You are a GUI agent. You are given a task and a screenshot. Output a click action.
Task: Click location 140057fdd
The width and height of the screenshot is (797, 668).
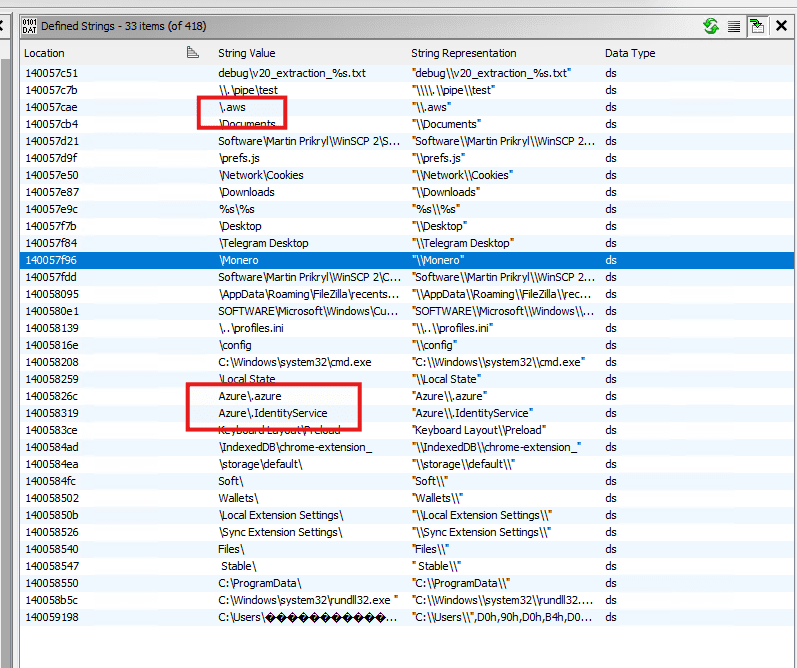(x=51, y=277)
